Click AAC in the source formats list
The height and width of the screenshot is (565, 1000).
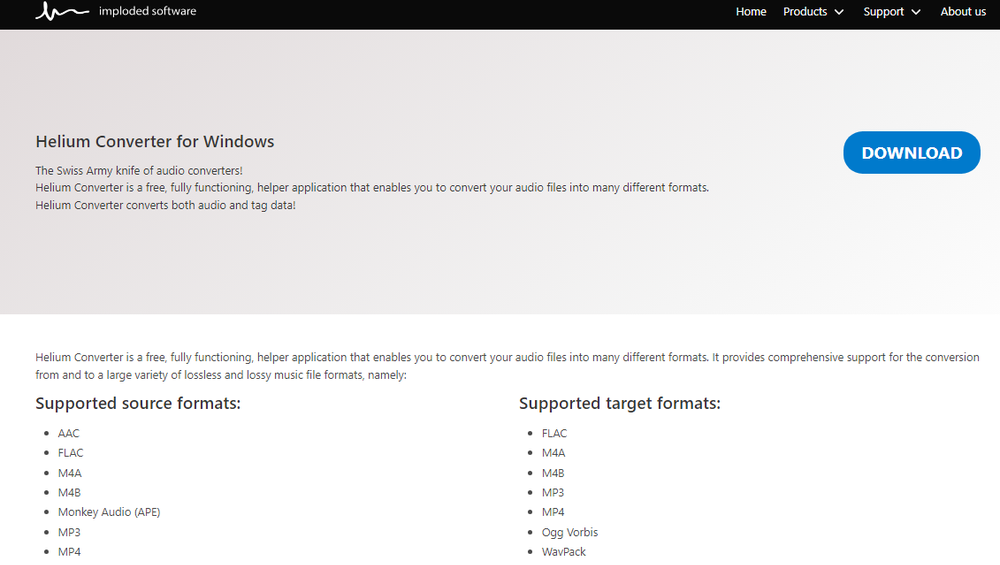(x=69, y=434)
